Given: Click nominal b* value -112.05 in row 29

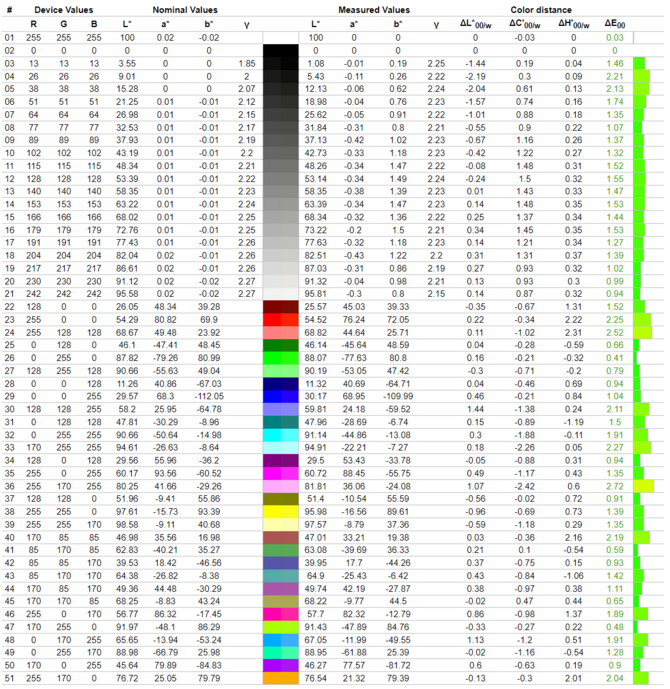Looking at the screenshot, I should pyautogui.click(x=209, y=396).
